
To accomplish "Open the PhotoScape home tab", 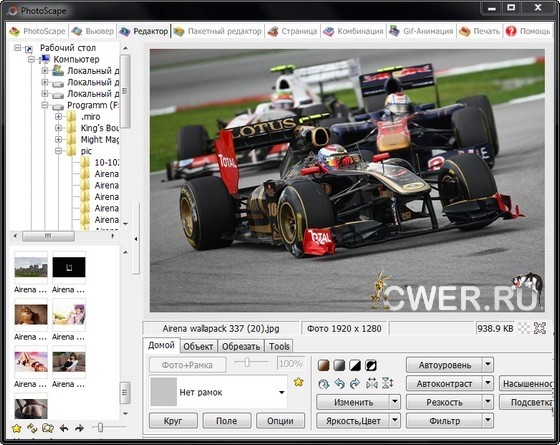I will click(37, 31).
